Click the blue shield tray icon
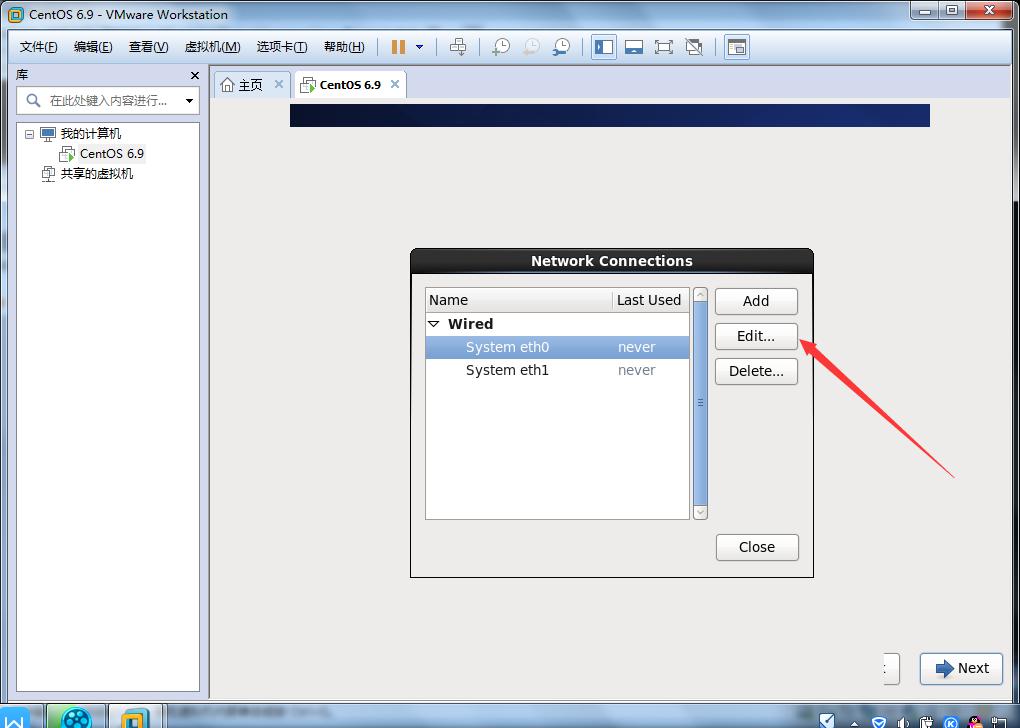Screen dimensions: 1020x728 coord(879,721)
